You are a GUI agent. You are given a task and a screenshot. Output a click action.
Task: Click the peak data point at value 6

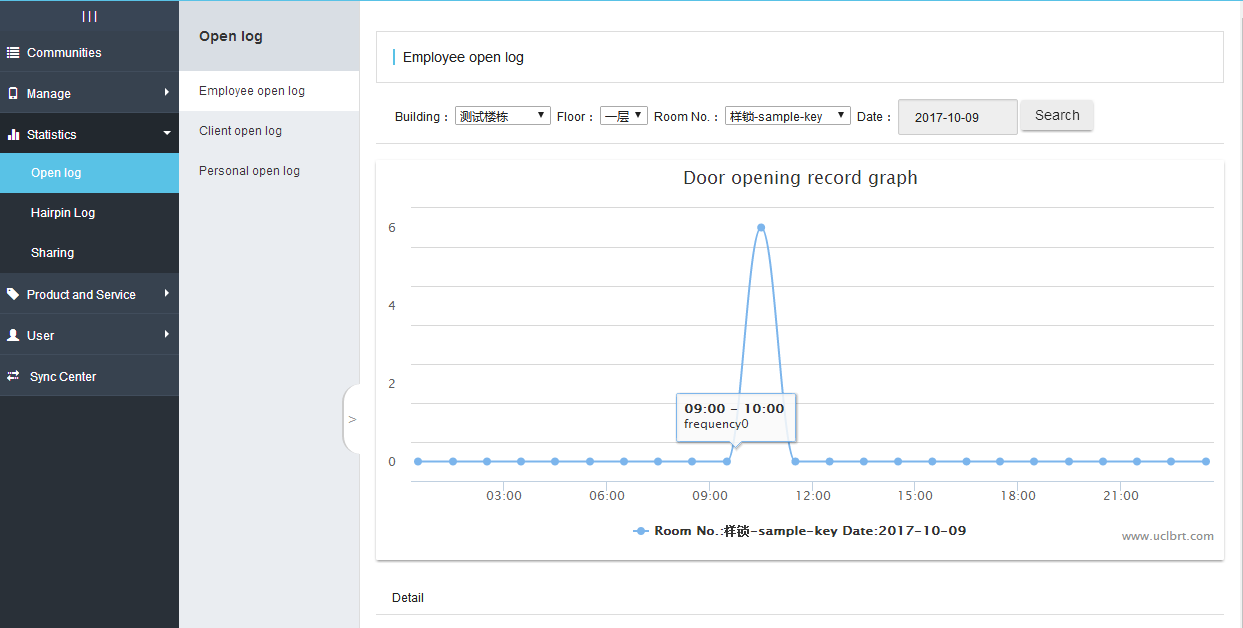[x=761, y=227]
